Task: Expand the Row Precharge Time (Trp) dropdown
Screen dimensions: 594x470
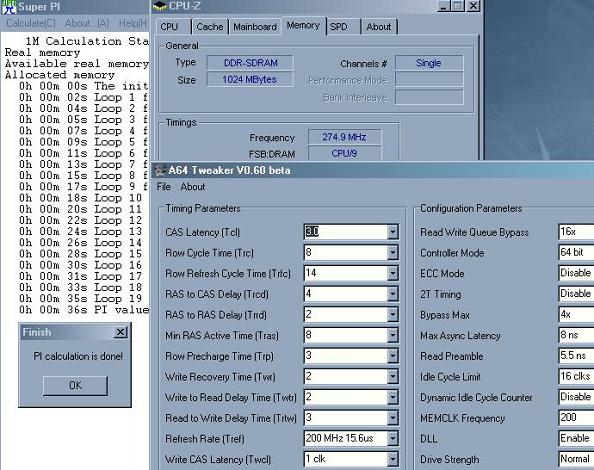Action: pos(392,356)
